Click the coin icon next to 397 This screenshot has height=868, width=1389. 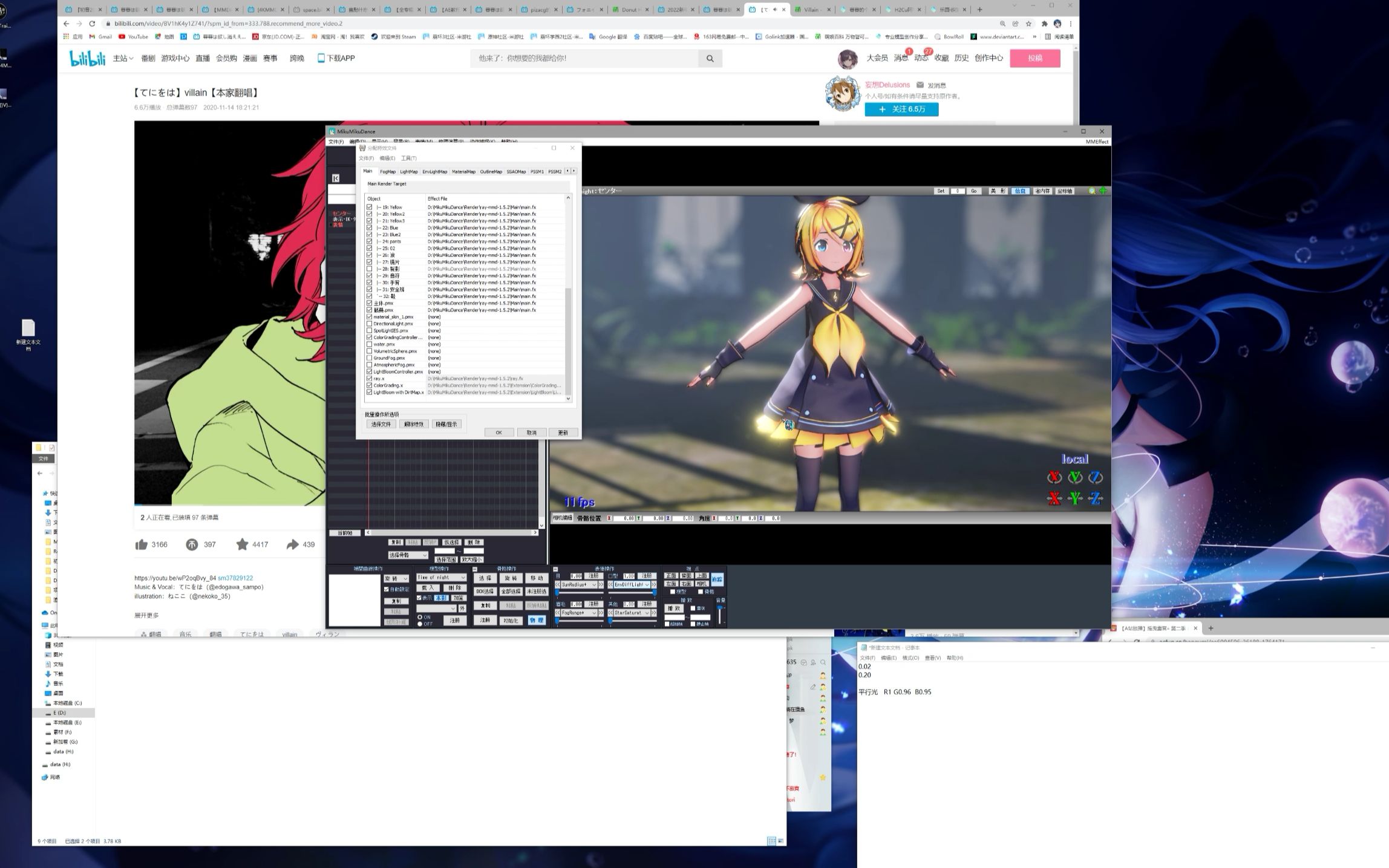click(x=192, y=544)
